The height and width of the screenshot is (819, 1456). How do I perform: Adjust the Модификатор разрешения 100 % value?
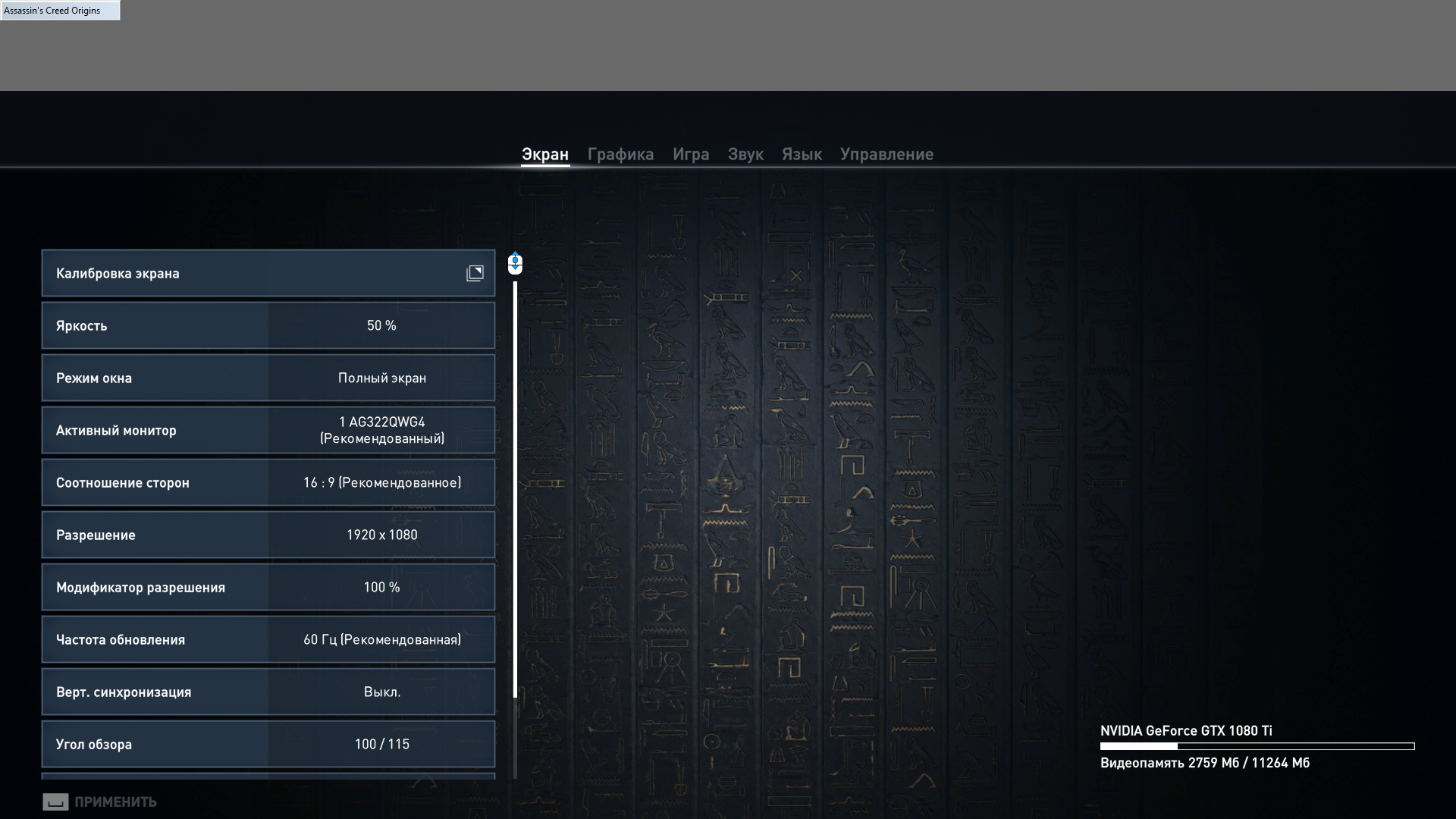[x=381, y=587]
